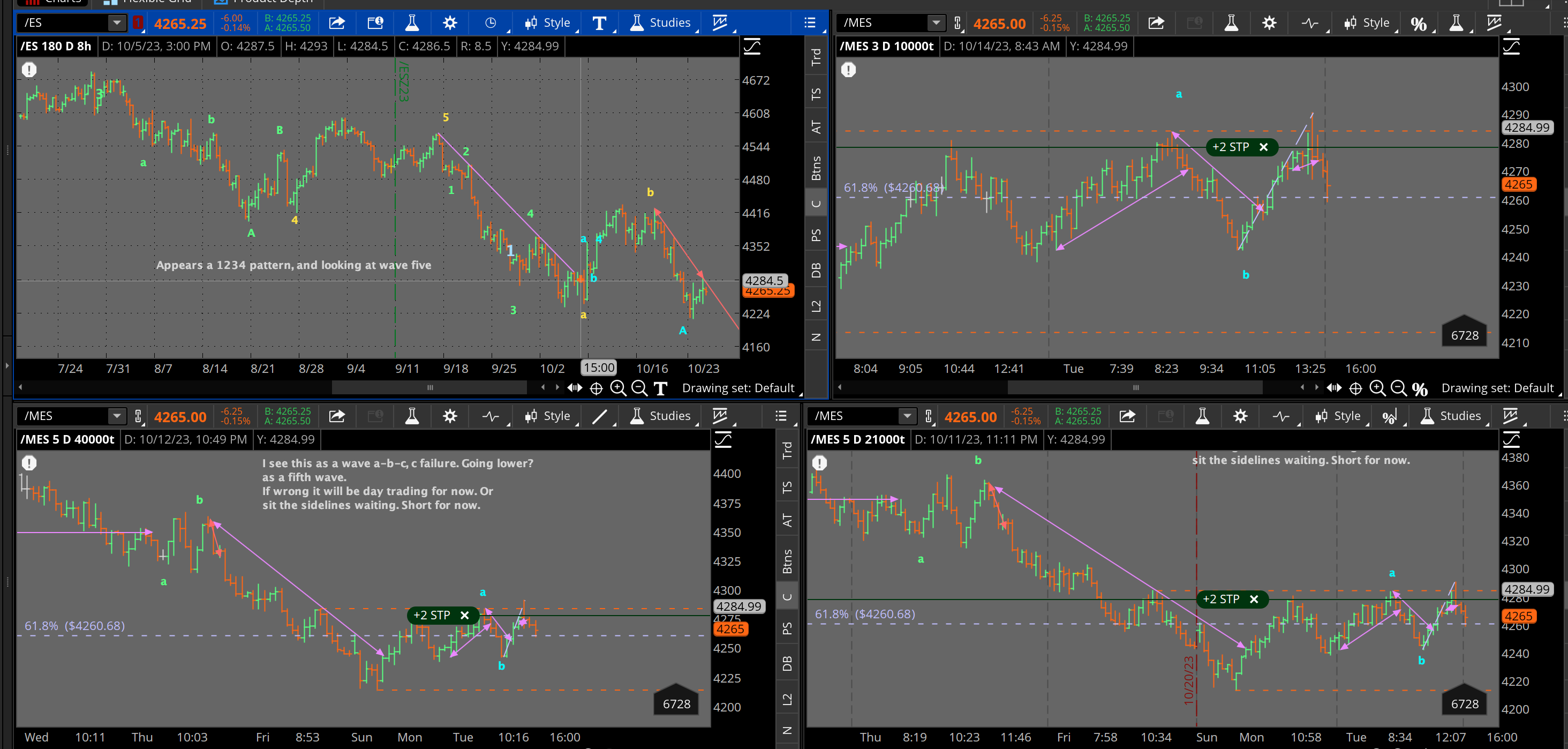
Task: Toggle scale mode icon beside /ES price axis
Action: 752,46
